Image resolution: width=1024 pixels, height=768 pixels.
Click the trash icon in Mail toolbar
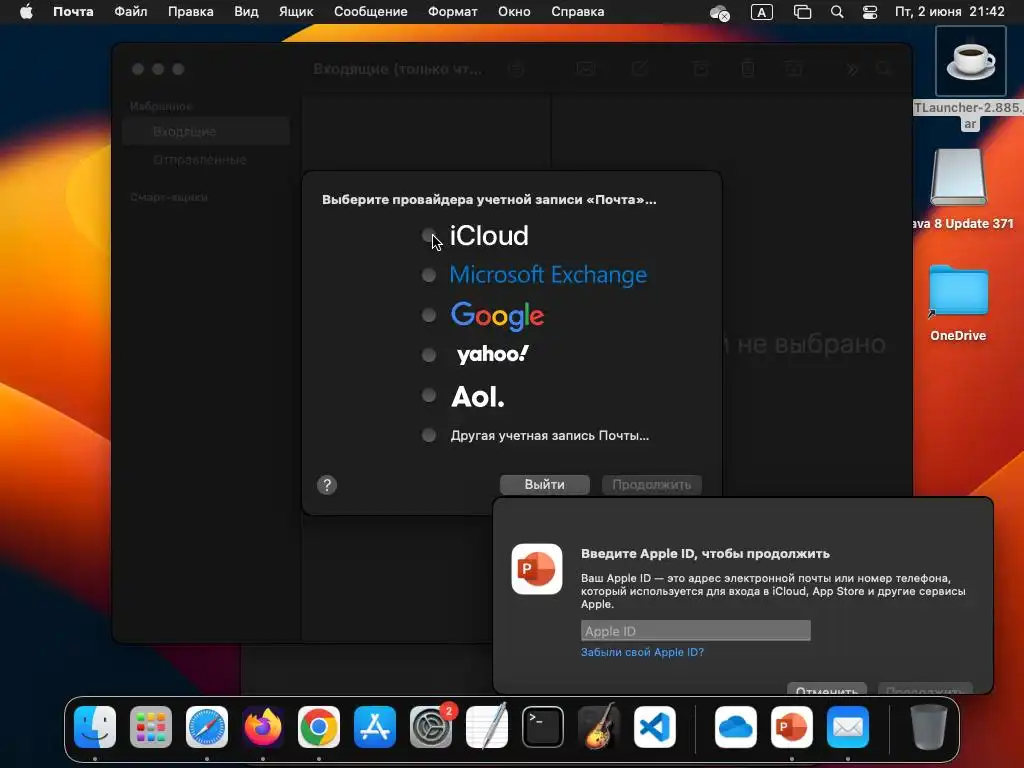pos(748,69)
